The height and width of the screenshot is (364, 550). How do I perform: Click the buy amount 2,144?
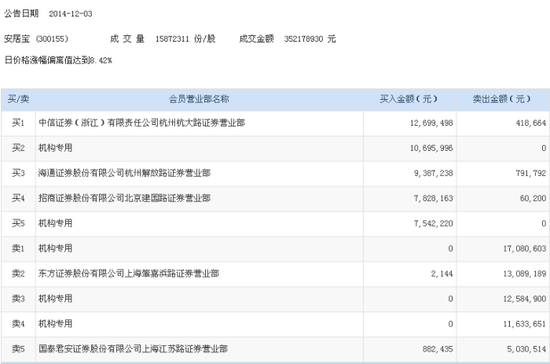tap(442, 274)
